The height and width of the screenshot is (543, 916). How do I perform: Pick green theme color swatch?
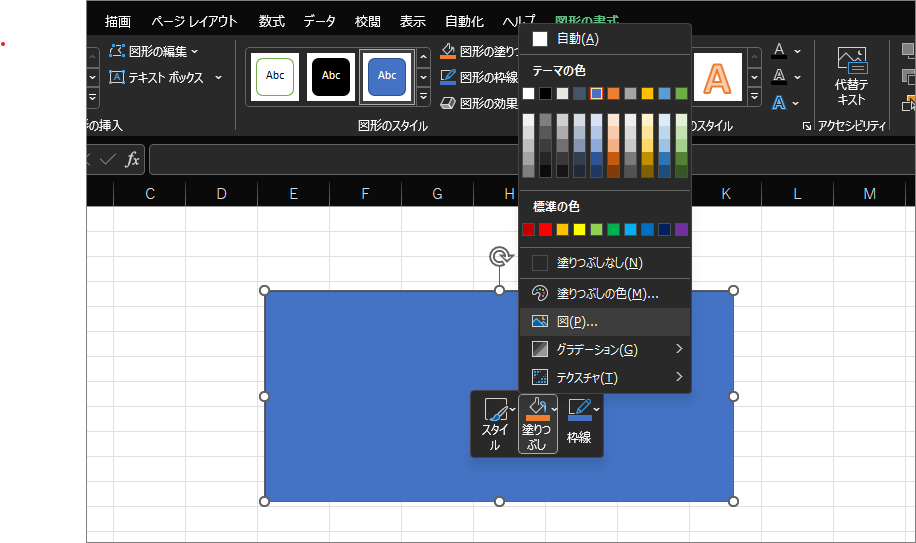(681, 93)
